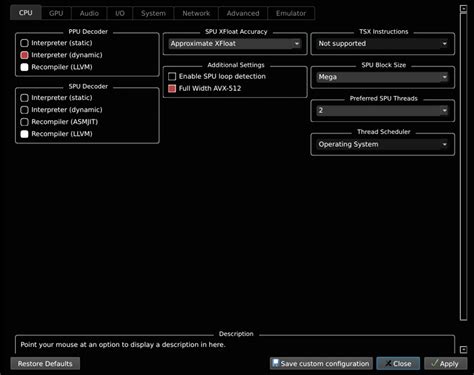Select PPU Decoder Interpreter (static)
The height and width of the screenshot is (375, 474).
(x=56, y=43)
